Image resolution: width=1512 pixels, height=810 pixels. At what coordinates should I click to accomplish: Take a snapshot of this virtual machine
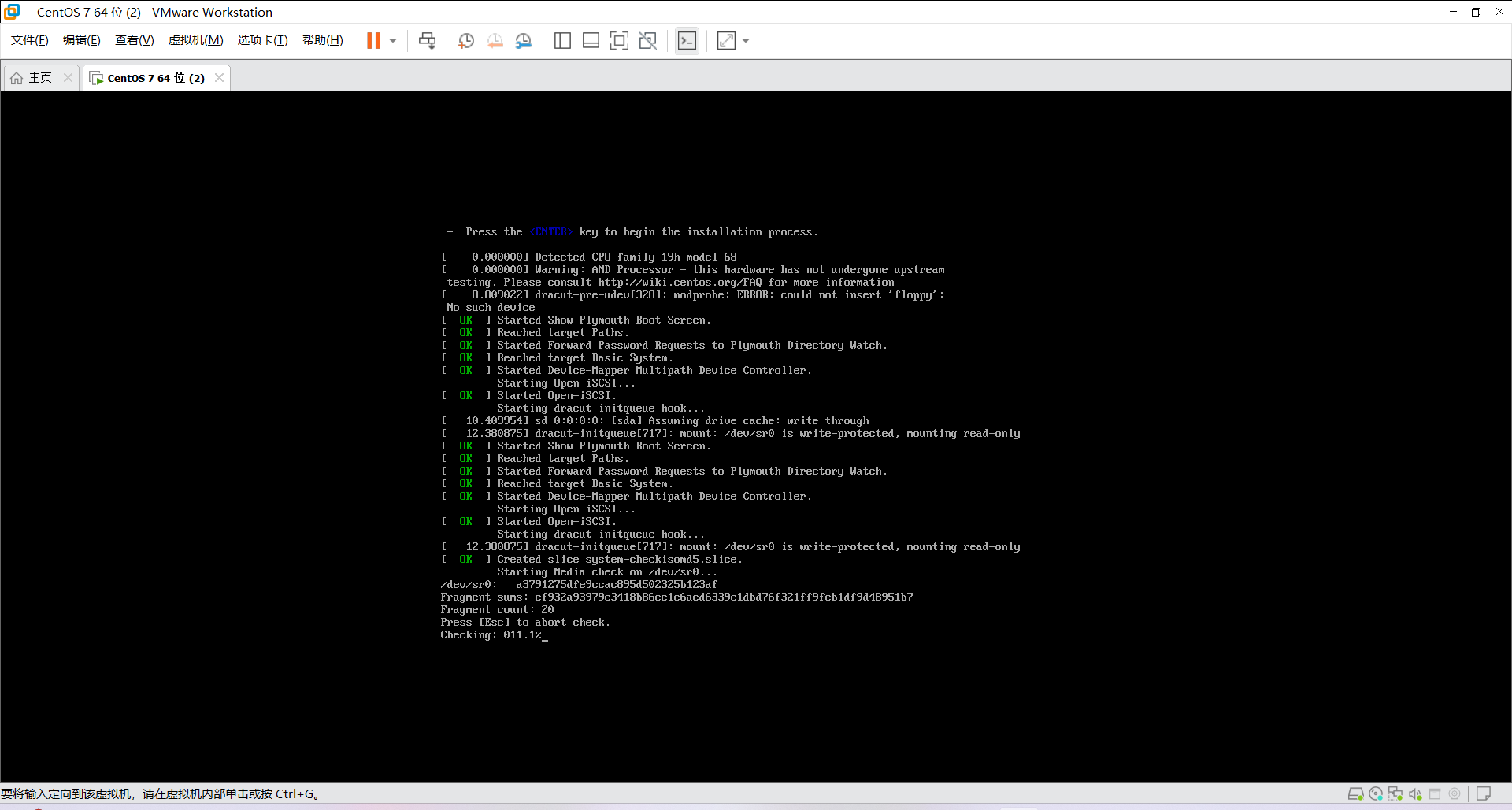coord(466,40)
